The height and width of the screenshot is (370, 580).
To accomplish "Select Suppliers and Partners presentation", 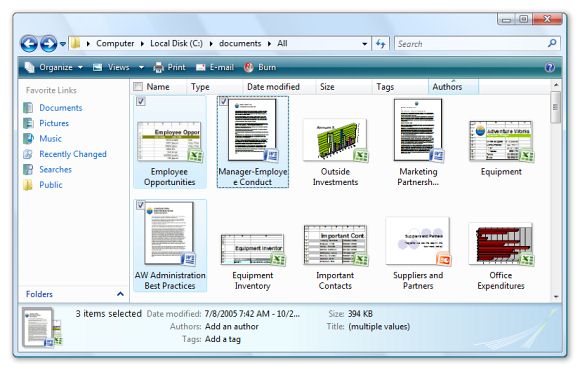I will click(418, 253).
